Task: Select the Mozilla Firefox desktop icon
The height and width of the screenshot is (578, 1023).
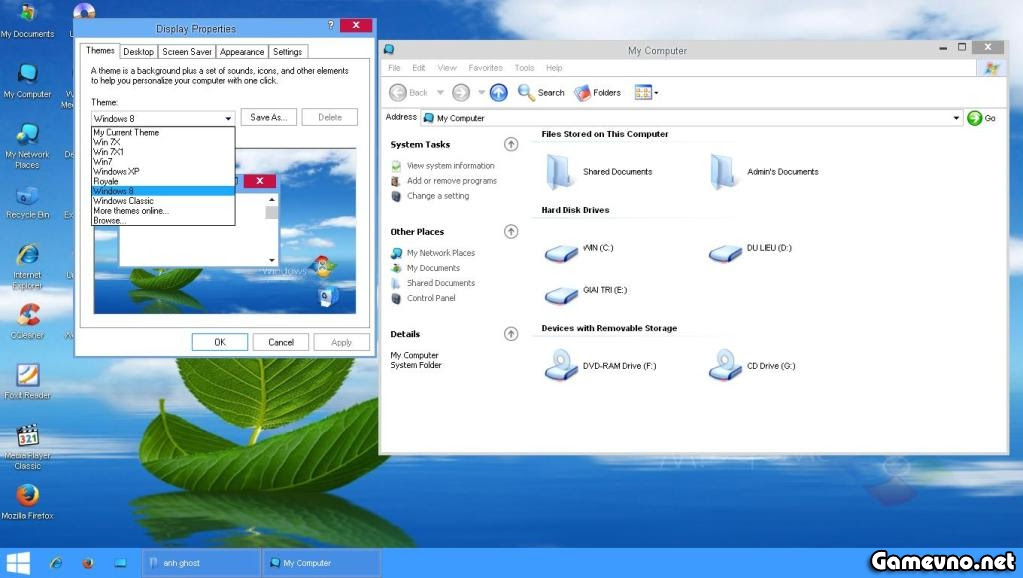Action: click(x=27, y=501)
